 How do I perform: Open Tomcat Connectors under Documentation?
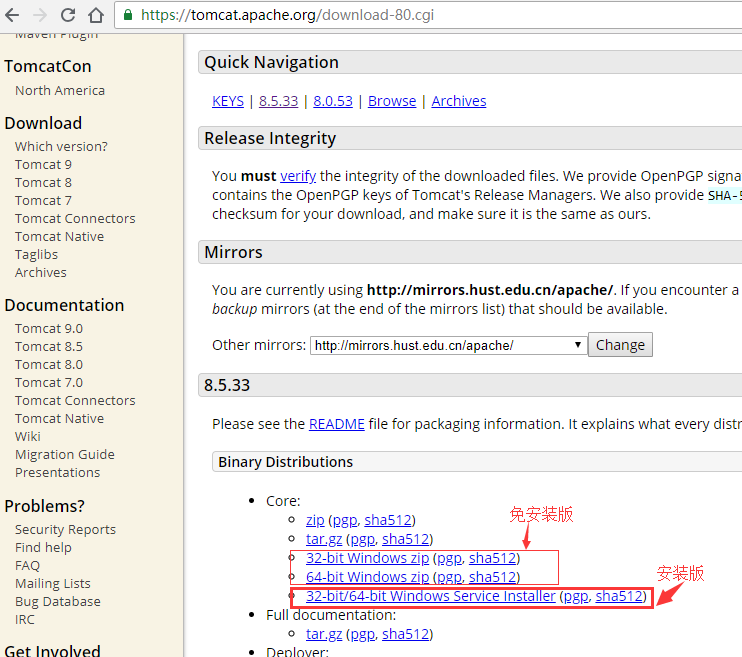pos(75,400)
